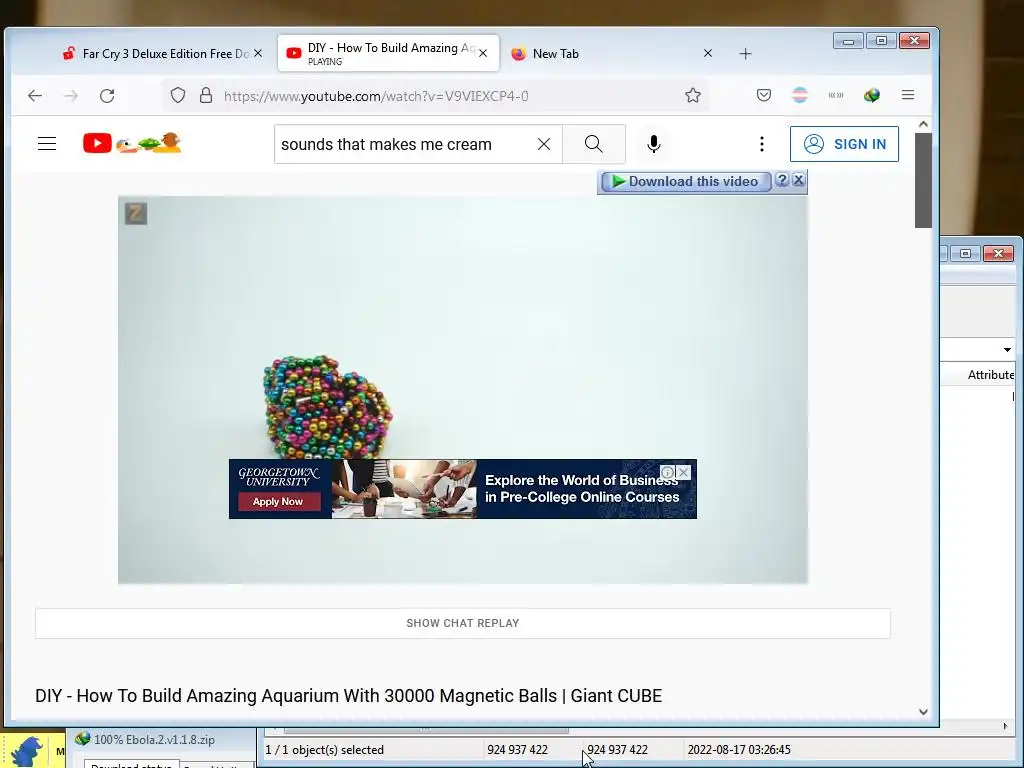Click Apply Now on Georgetown ad
The height and width of the screenshot is (768, 1024).
coord(278,502)
